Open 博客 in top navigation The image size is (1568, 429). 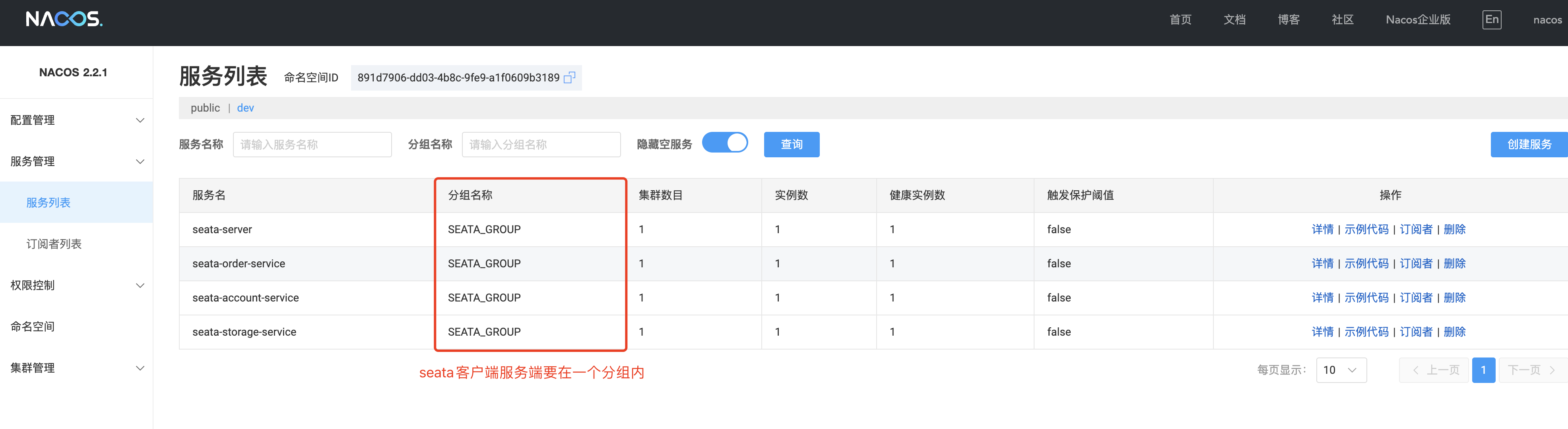[1289, 19]
